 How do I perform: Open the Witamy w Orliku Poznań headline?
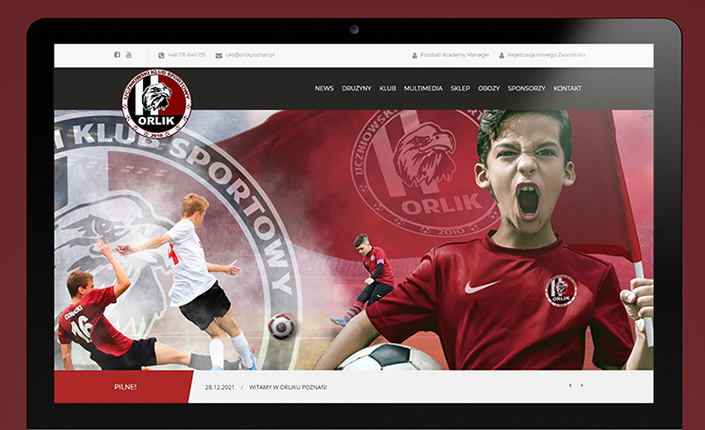pyautogui.click(x=293, y=386)
